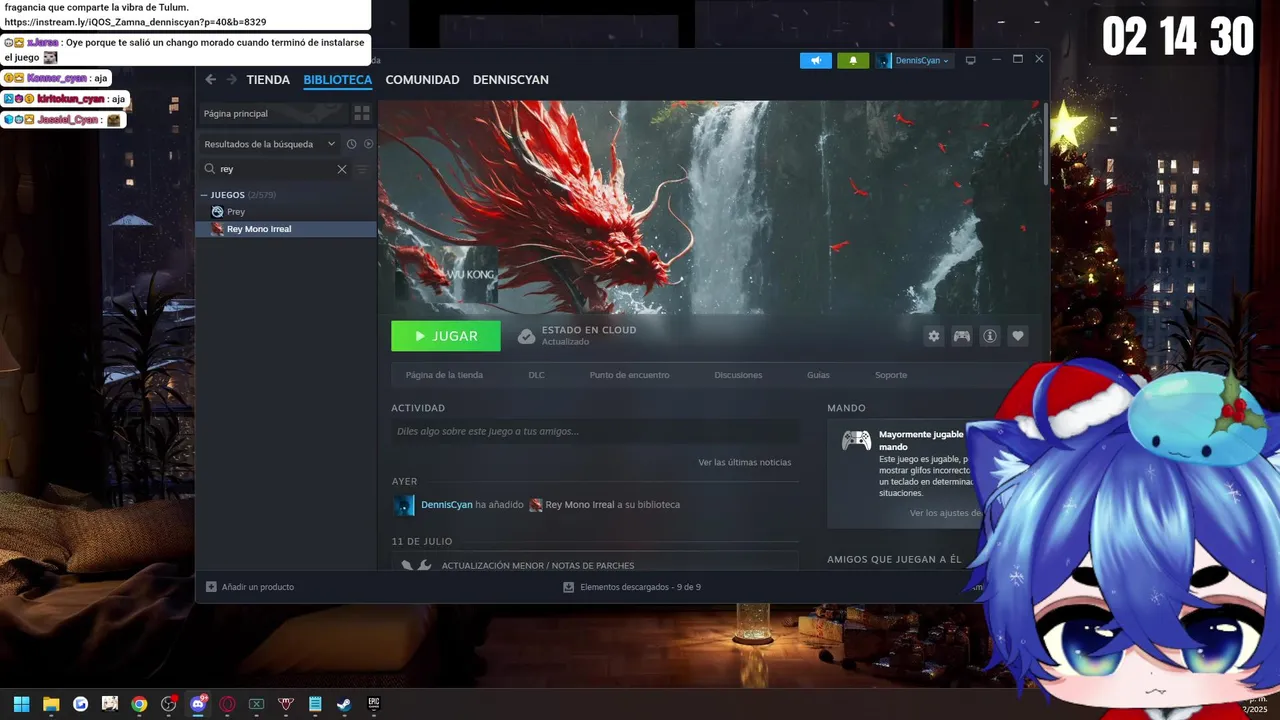Open Xbox Game Bar taskbar icon
Image resolution: width=1280 pixels, height=720 pixels.
[256, 704]
